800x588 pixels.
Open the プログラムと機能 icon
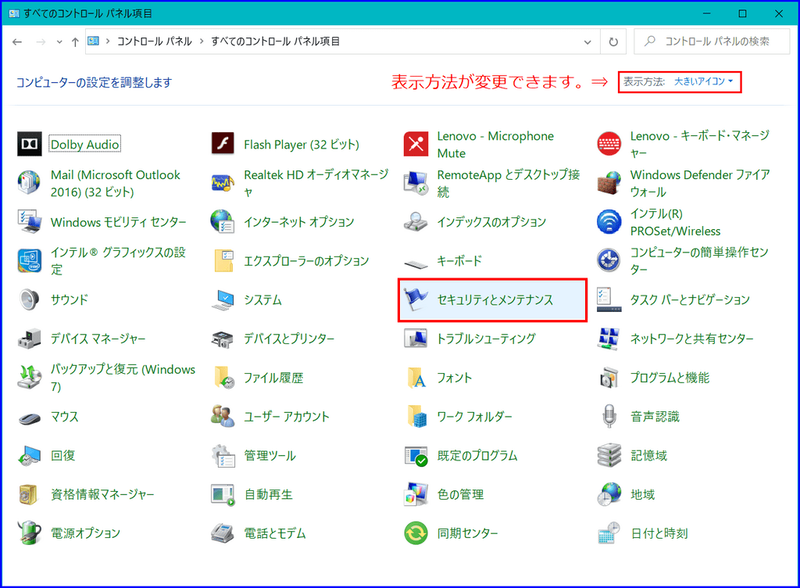click(x=609, y=377)
